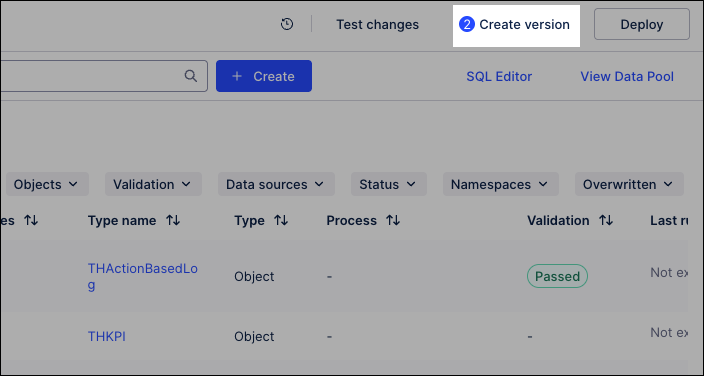Open the THActionBasedLog object link
Viewport: 704px width, 376px height.
pos(143,276)
